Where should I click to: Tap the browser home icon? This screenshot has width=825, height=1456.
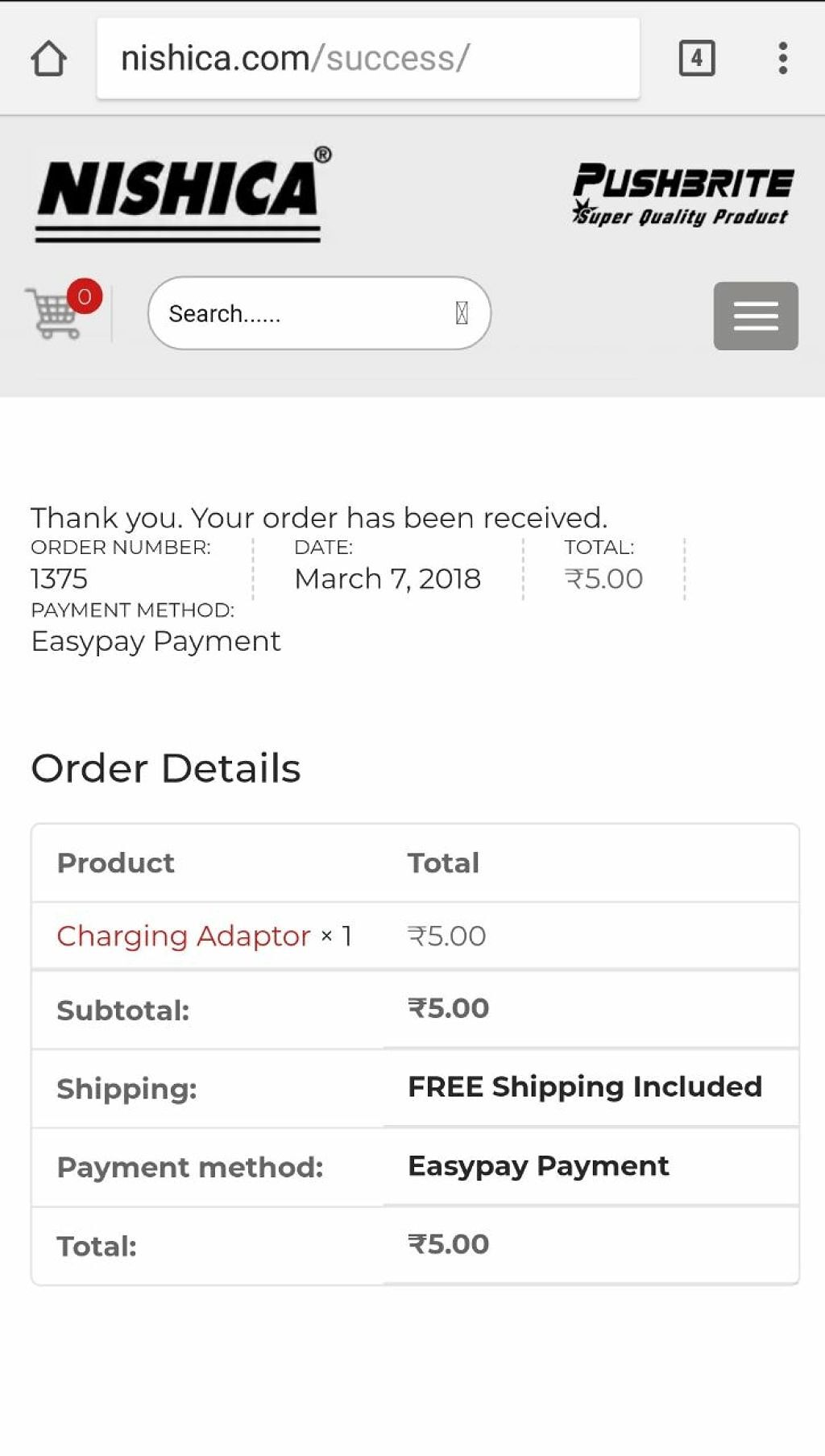coord(48,58)
